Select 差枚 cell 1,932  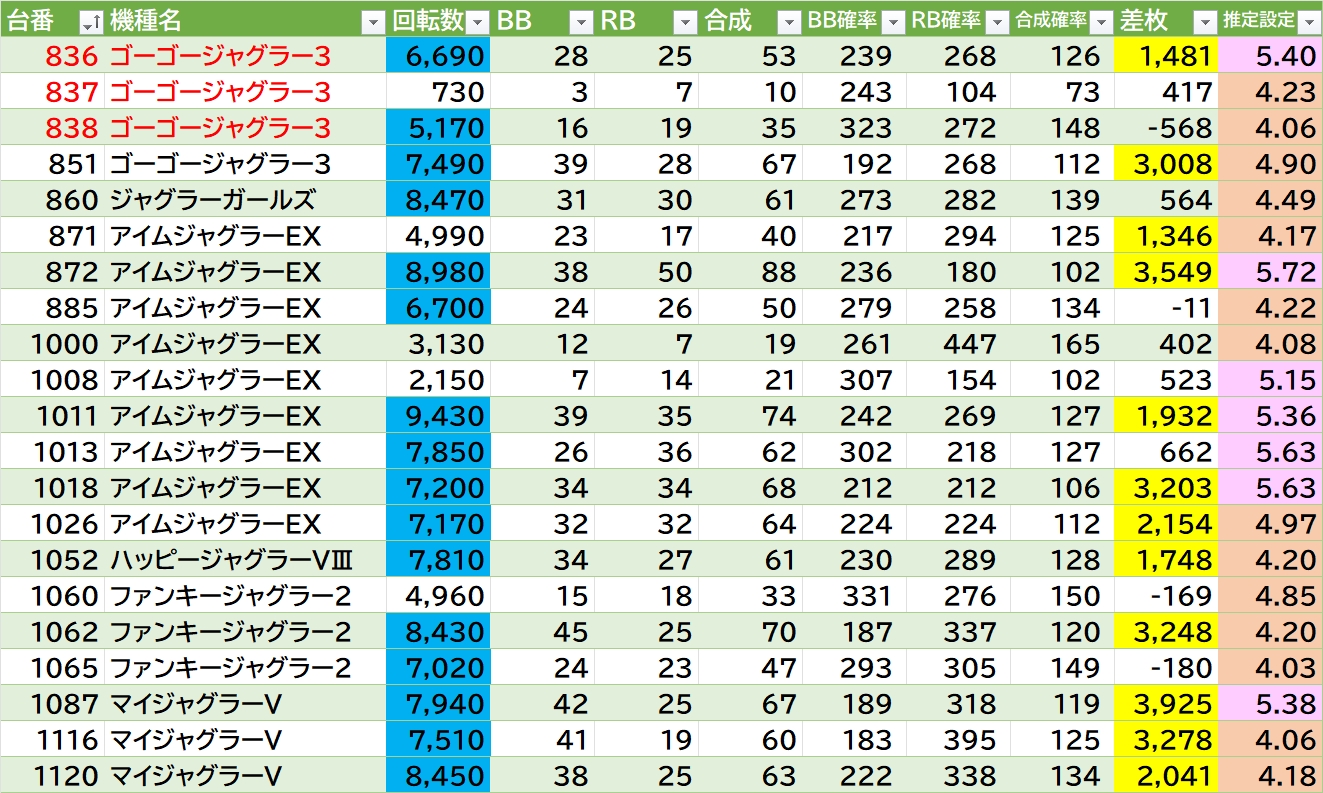click(x=1166, y=416)
